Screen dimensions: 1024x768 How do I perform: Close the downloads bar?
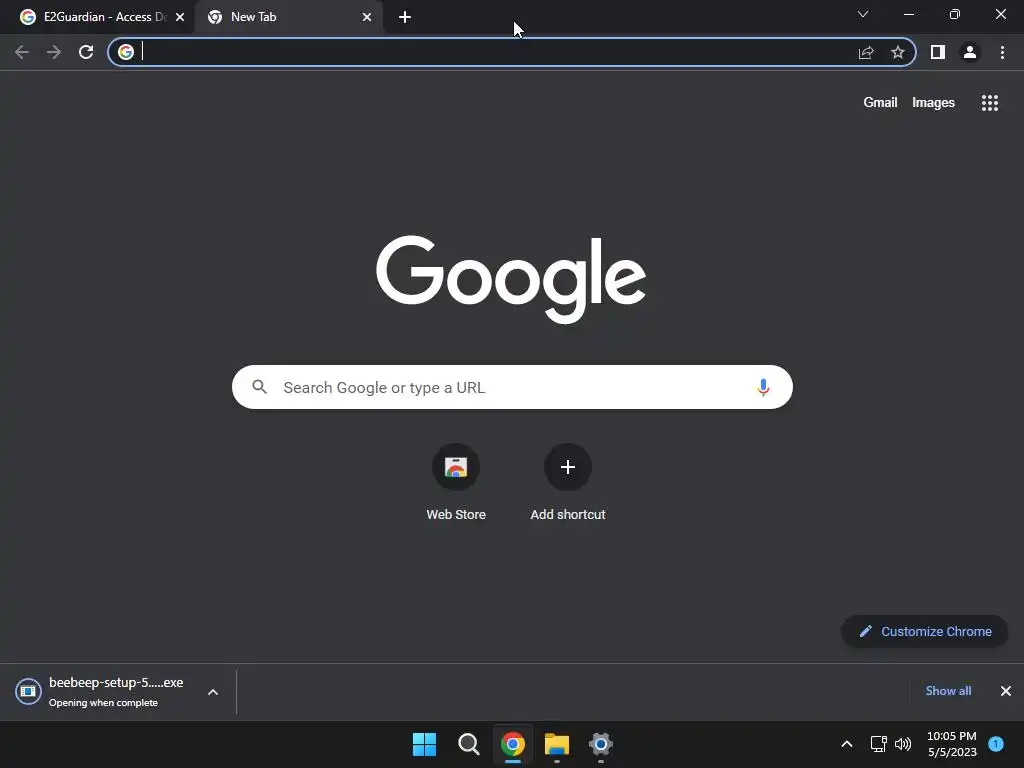click(1006, 691)
